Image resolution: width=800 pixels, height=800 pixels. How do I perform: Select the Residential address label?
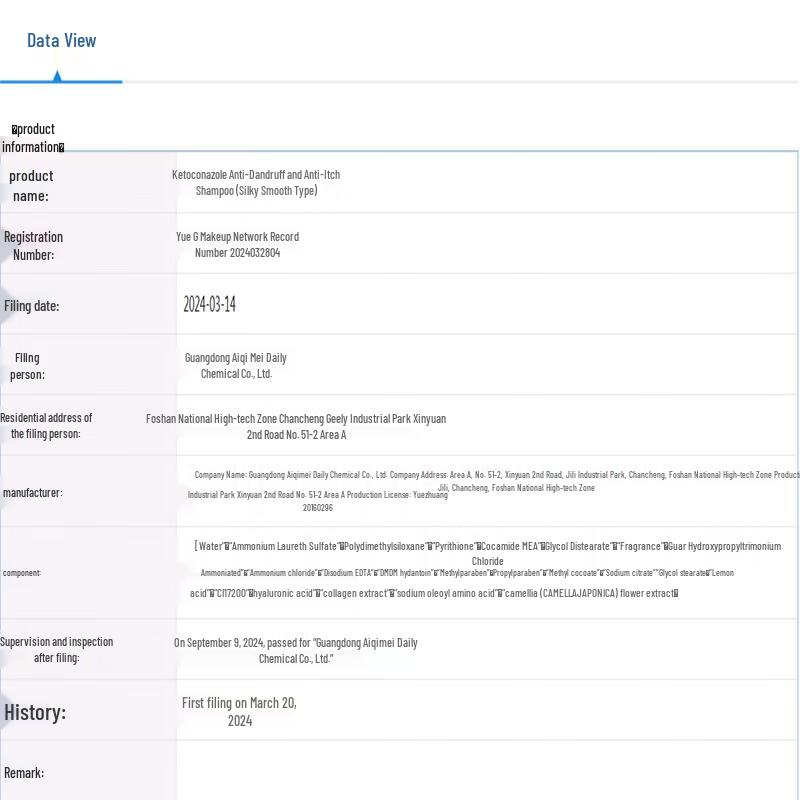46,426
